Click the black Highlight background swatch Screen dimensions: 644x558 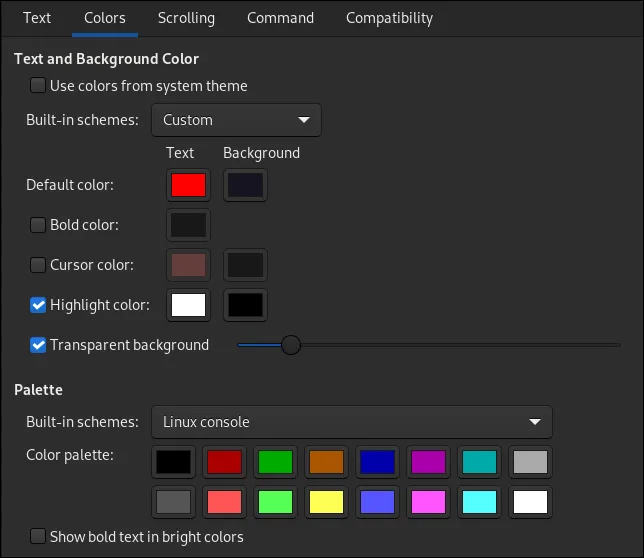(x=245, y=305)
